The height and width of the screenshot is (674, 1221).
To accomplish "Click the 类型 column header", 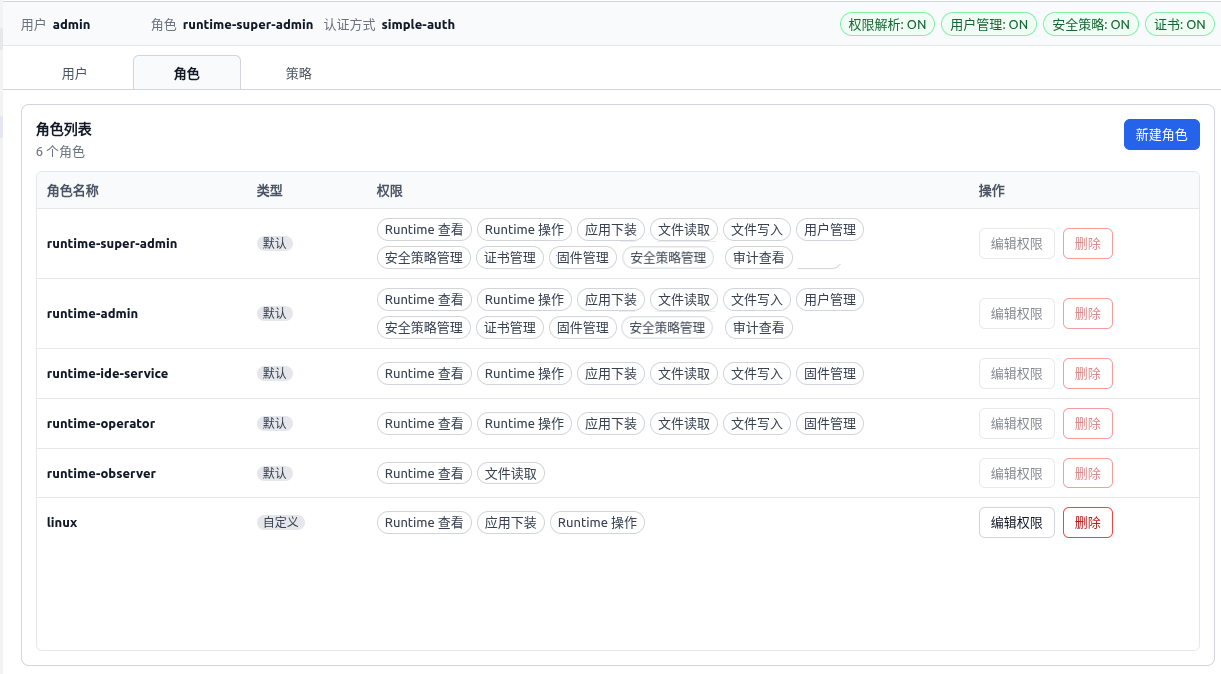I will tap(270, 191).
